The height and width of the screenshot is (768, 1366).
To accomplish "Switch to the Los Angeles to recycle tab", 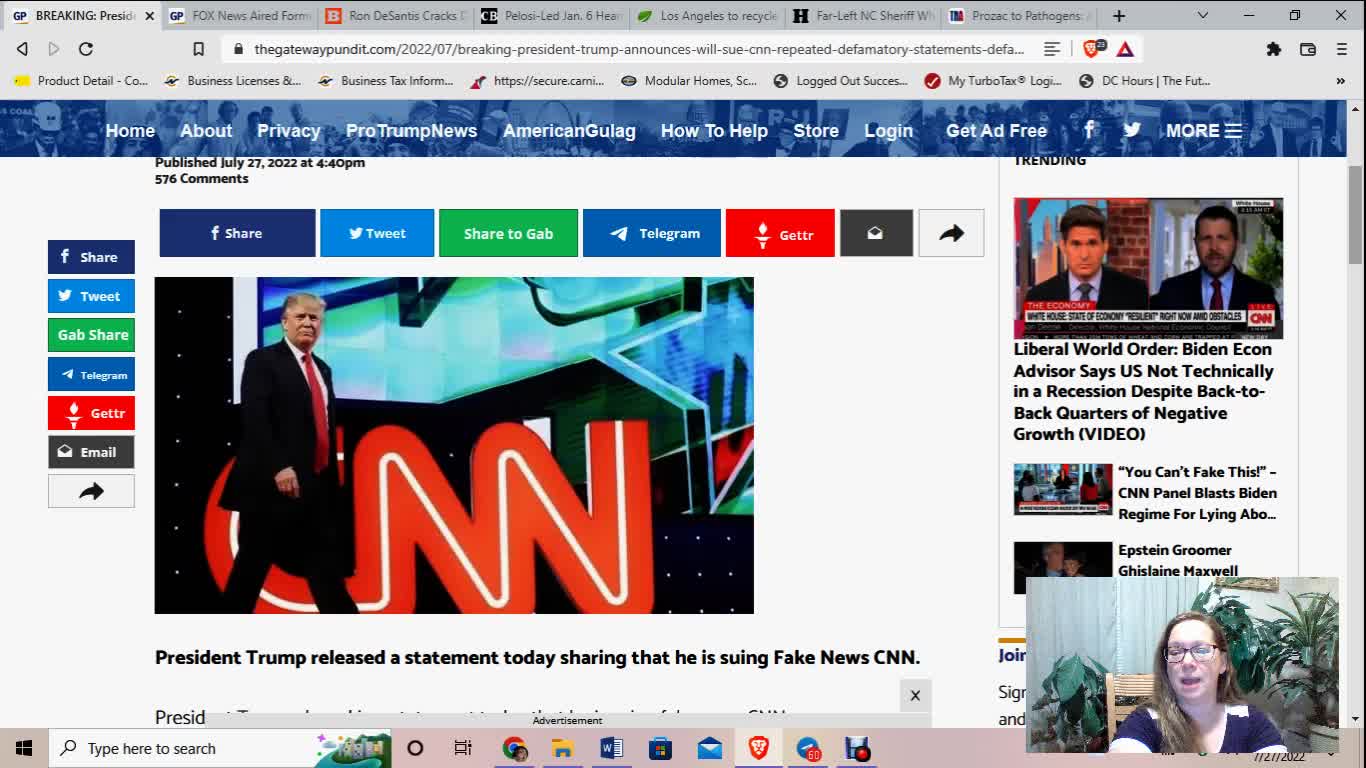I will coord(708,15).
